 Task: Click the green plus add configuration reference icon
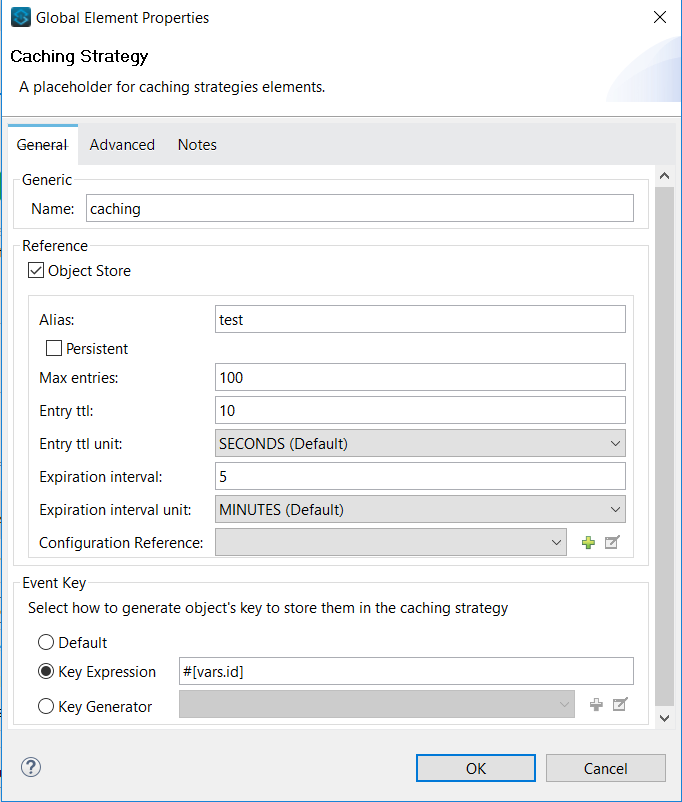coord(588,543)
